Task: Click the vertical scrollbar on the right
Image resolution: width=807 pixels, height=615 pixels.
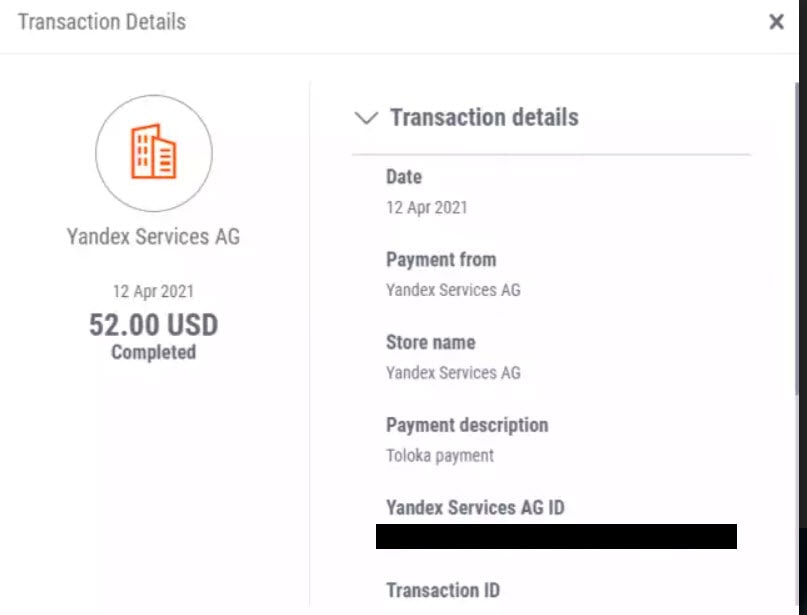Action: click(x=798, y=239)
